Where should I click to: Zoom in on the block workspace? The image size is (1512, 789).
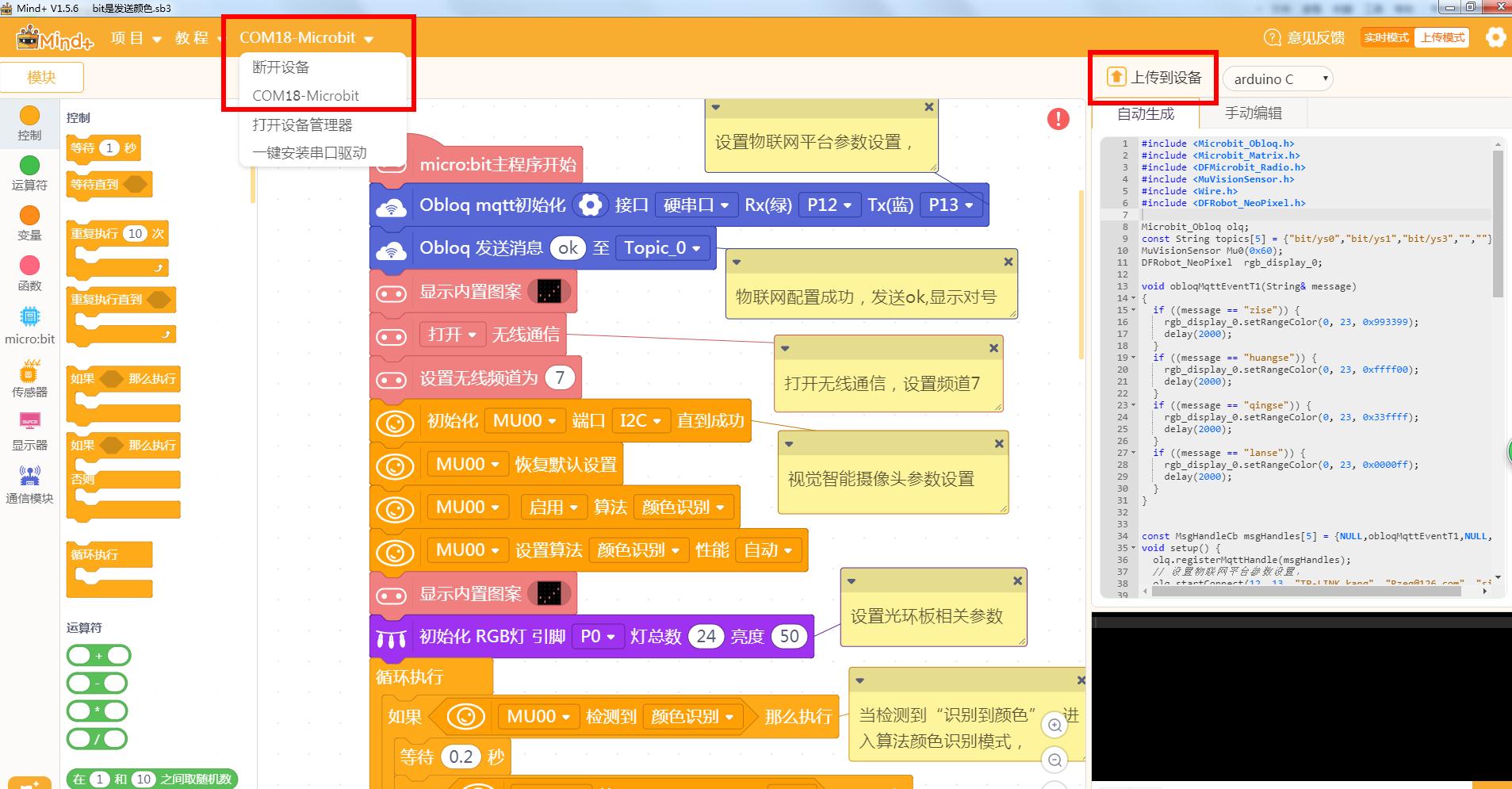1055,725
